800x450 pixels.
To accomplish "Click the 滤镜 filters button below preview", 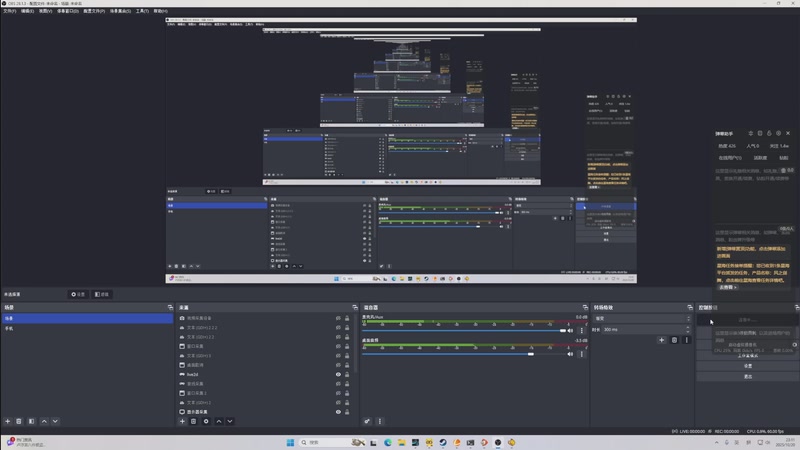I will point(102,294).
